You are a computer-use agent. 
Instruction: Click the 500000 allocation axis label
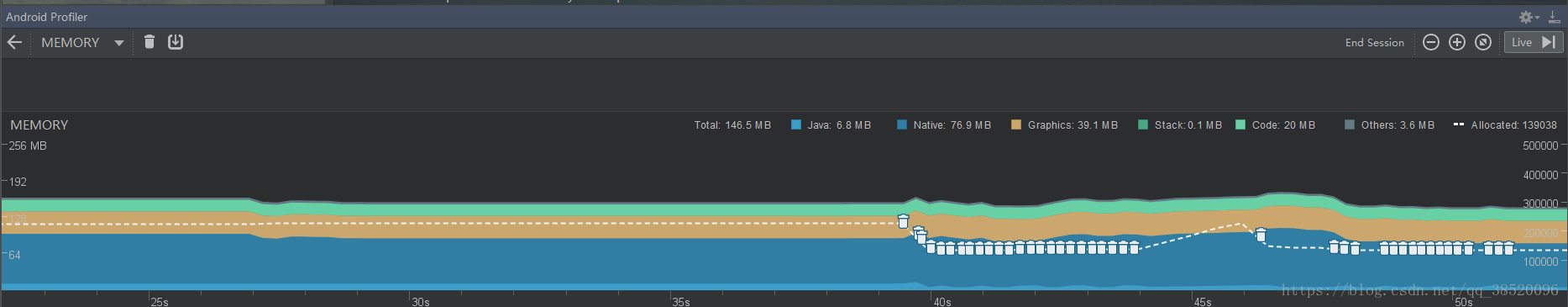pos(1540,146)
